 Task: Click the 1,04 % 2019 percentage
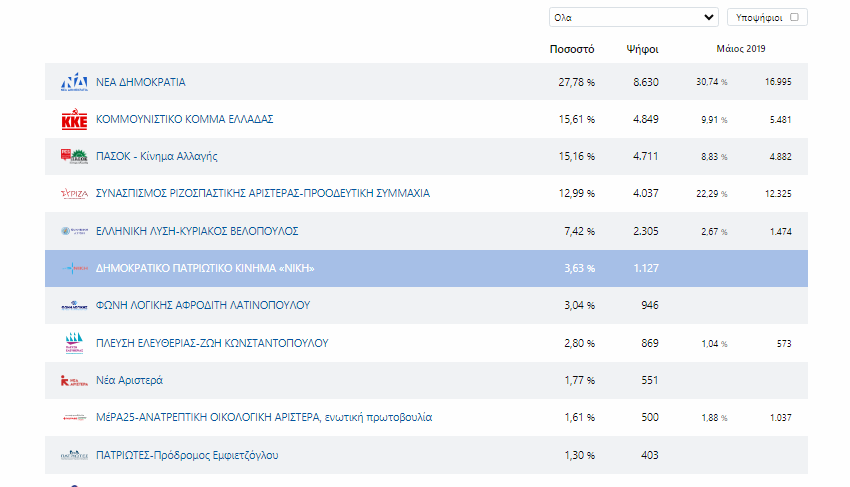[x=714, y=343]
